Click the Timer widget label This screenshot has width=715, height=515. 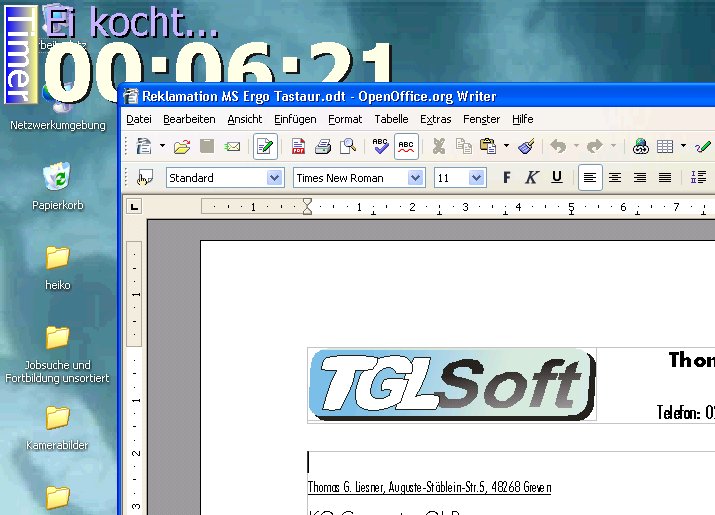[21, 55]
